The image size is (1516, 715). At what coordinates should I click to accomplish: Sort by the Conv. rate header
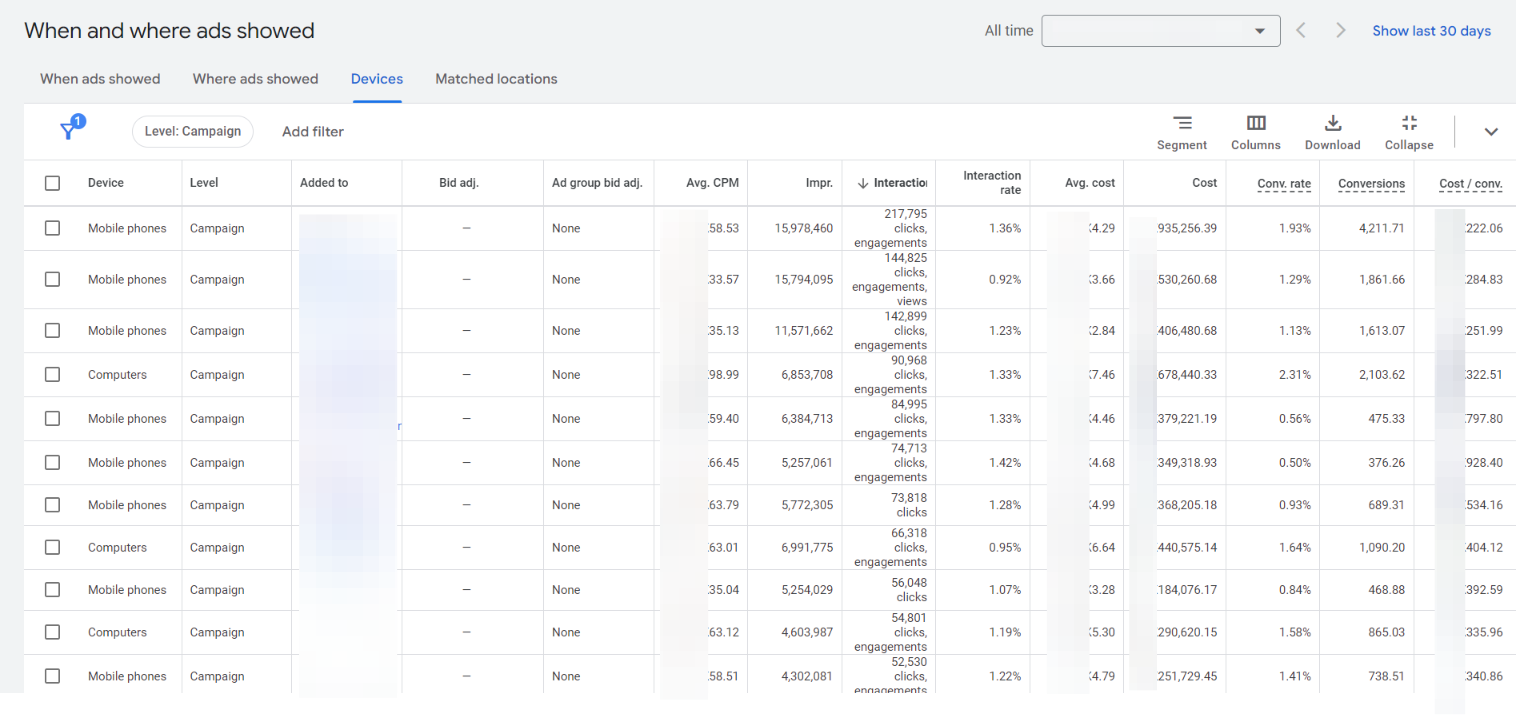(x=1284, y=184)
